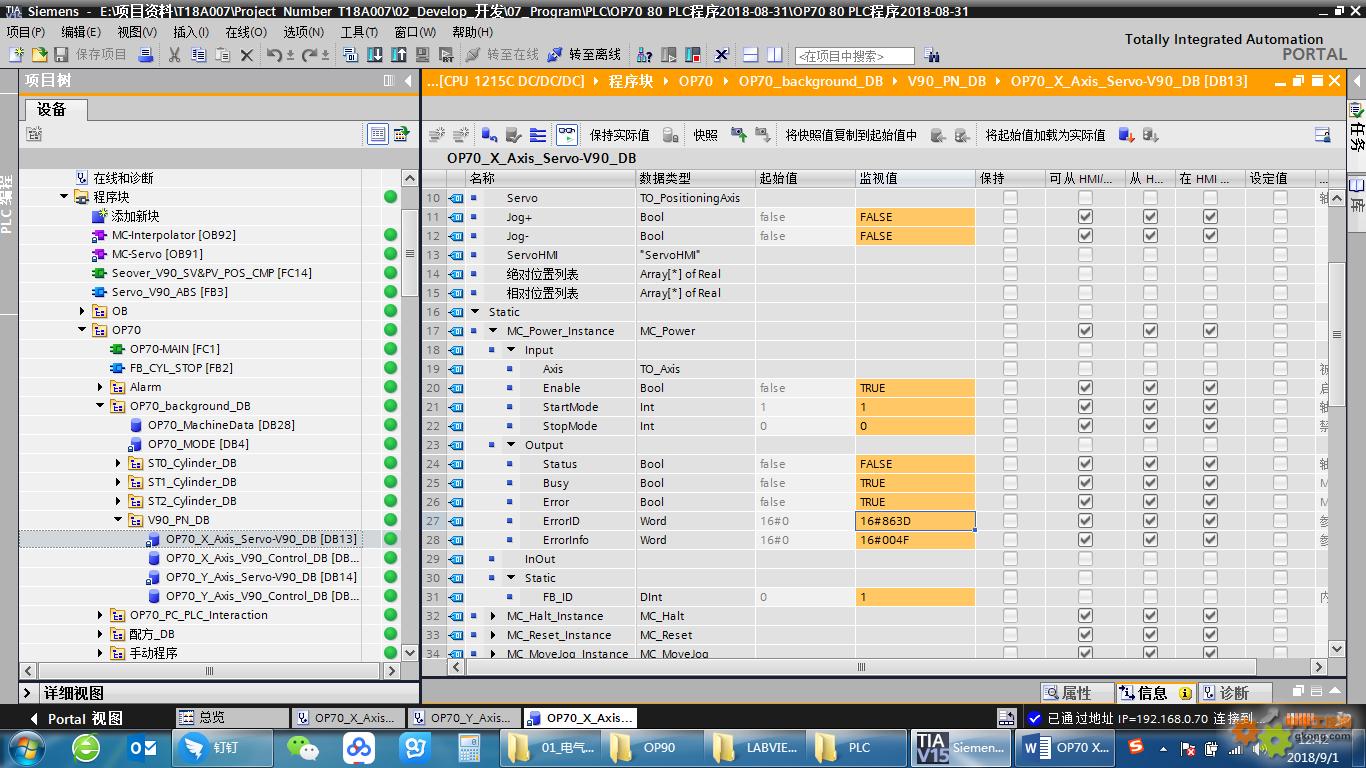Expand the MC_Halt_Instance row
Image resolution: width=1366 pixels, height=768 pixels.
494,616
